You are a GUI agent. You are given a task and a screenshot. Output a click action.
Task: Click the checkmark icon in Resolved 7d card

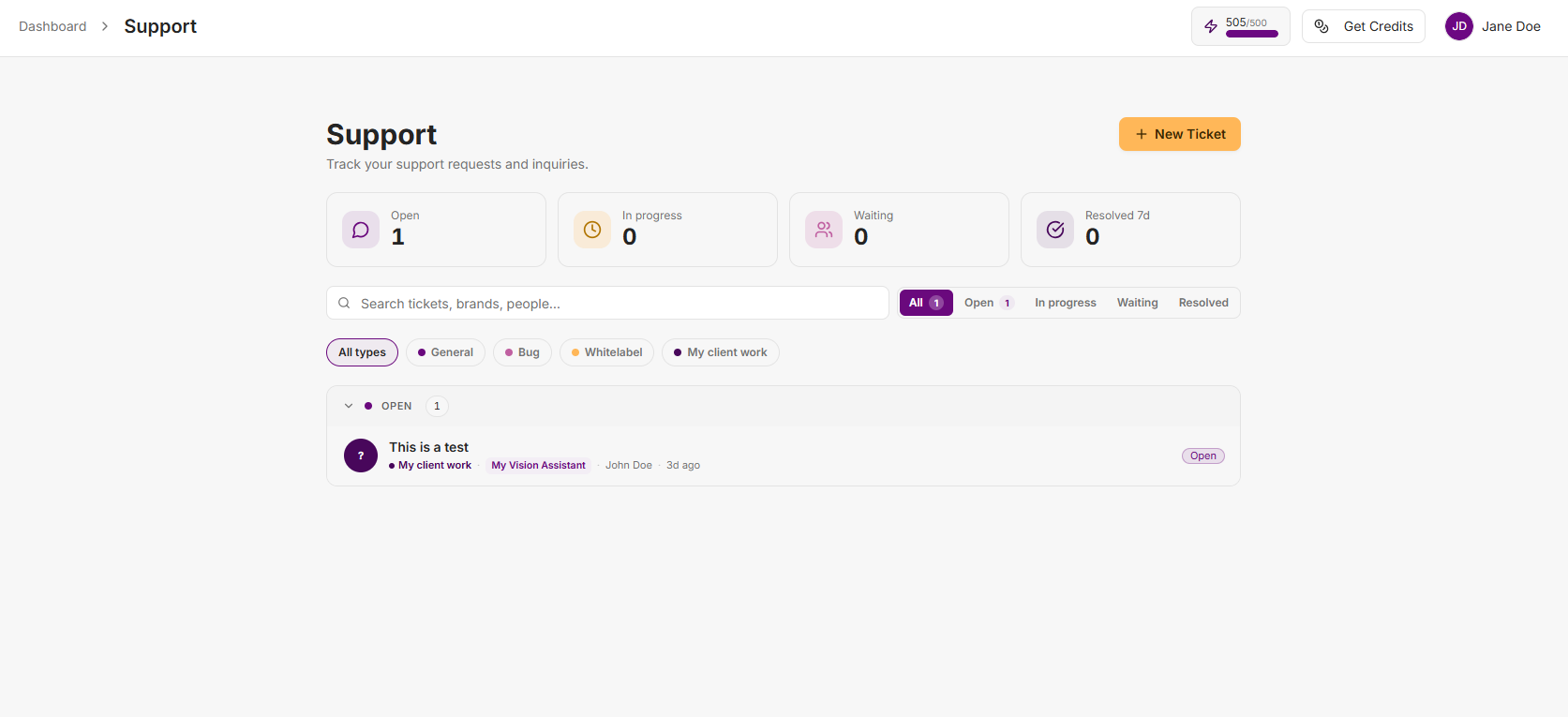[x=1055, y=230]
